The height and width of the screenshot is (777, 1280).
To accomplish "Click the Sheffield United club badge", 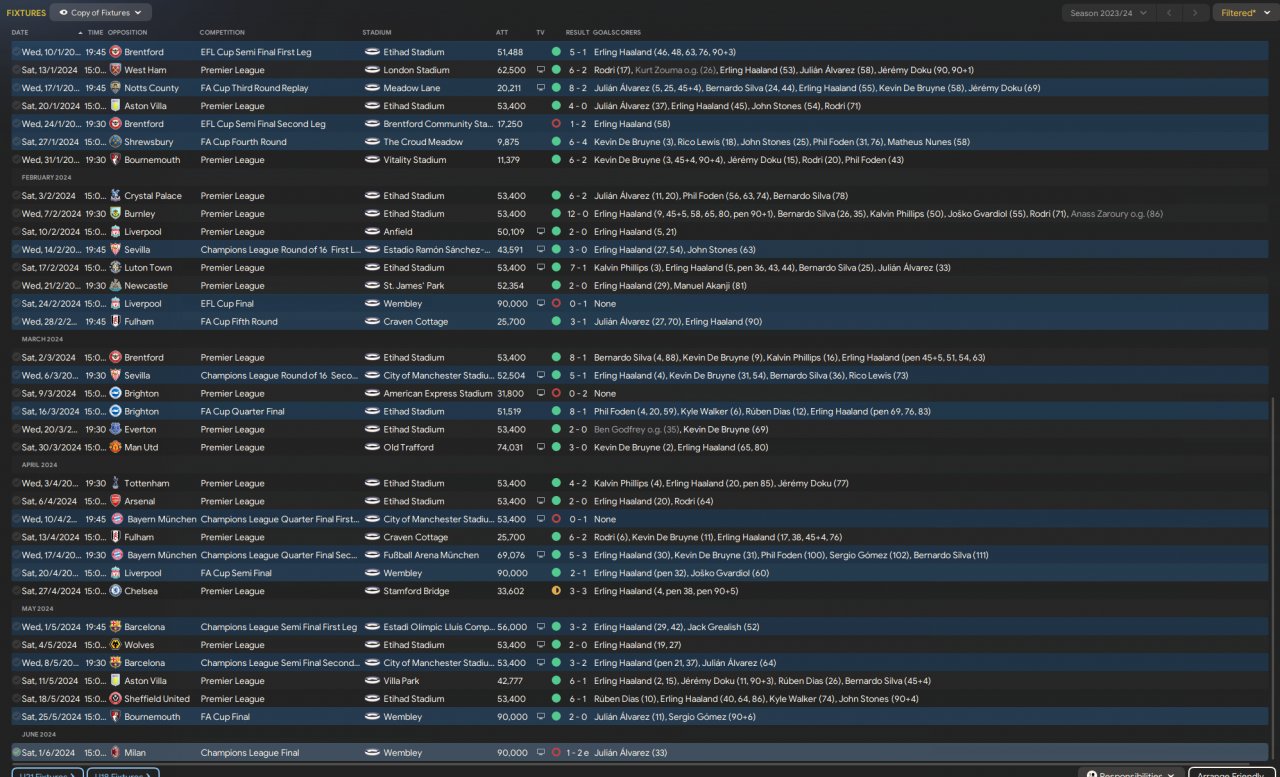I will [115, 699].
